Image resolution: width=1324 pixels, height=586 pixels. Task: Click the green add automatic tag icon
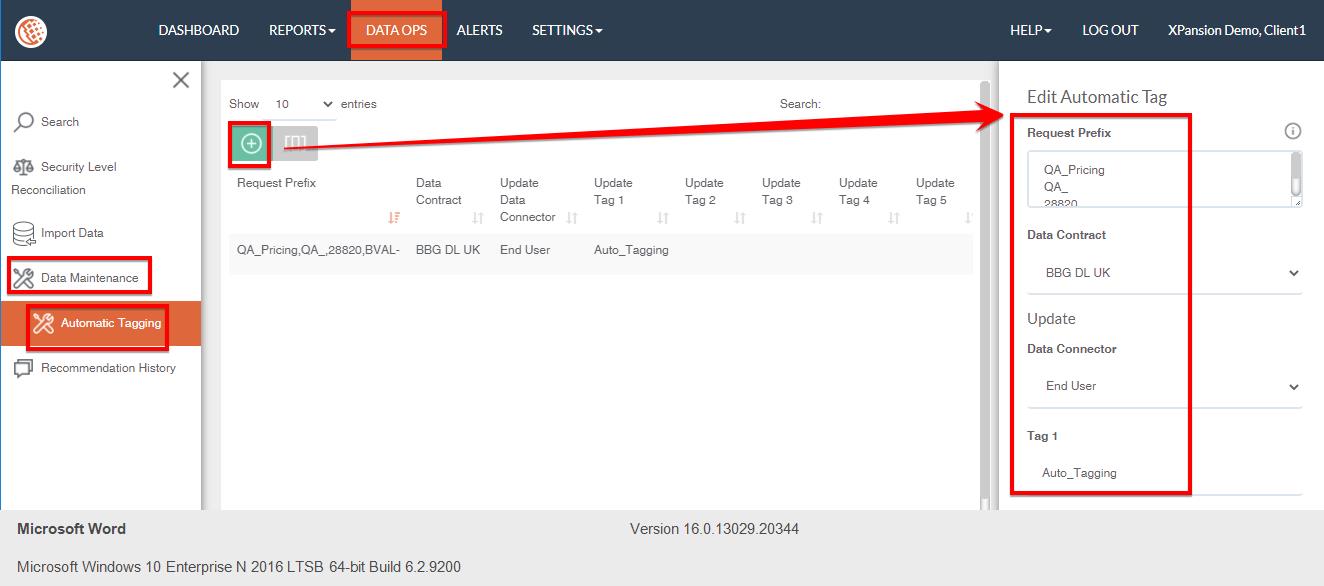coord(251,143)
